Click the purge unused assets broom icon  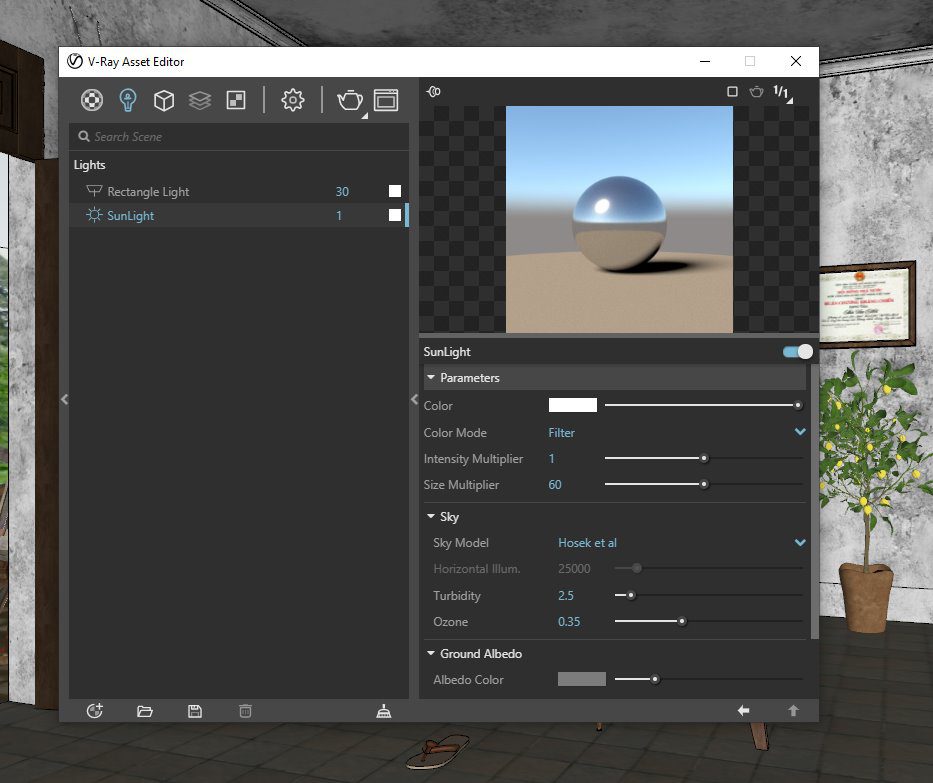[x=384, y=711]
